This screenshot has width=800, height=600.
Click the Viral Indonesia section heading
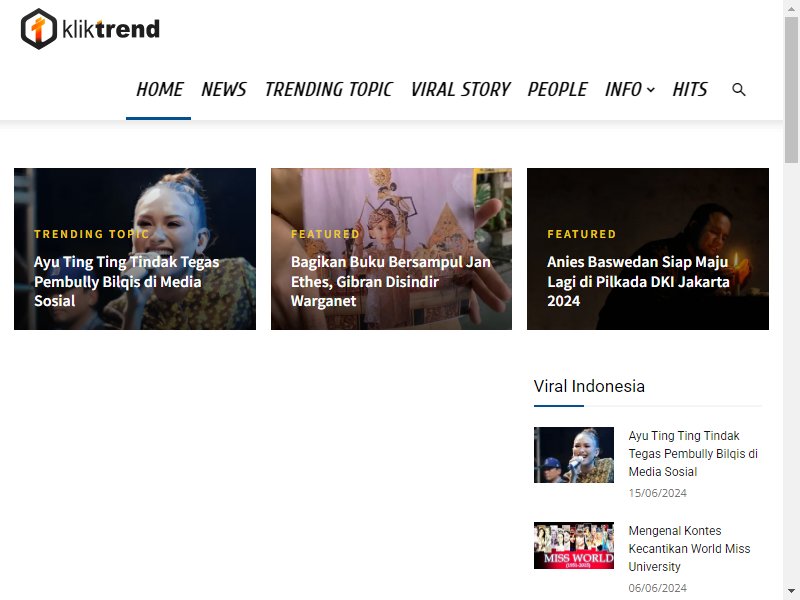click(589, 386)
